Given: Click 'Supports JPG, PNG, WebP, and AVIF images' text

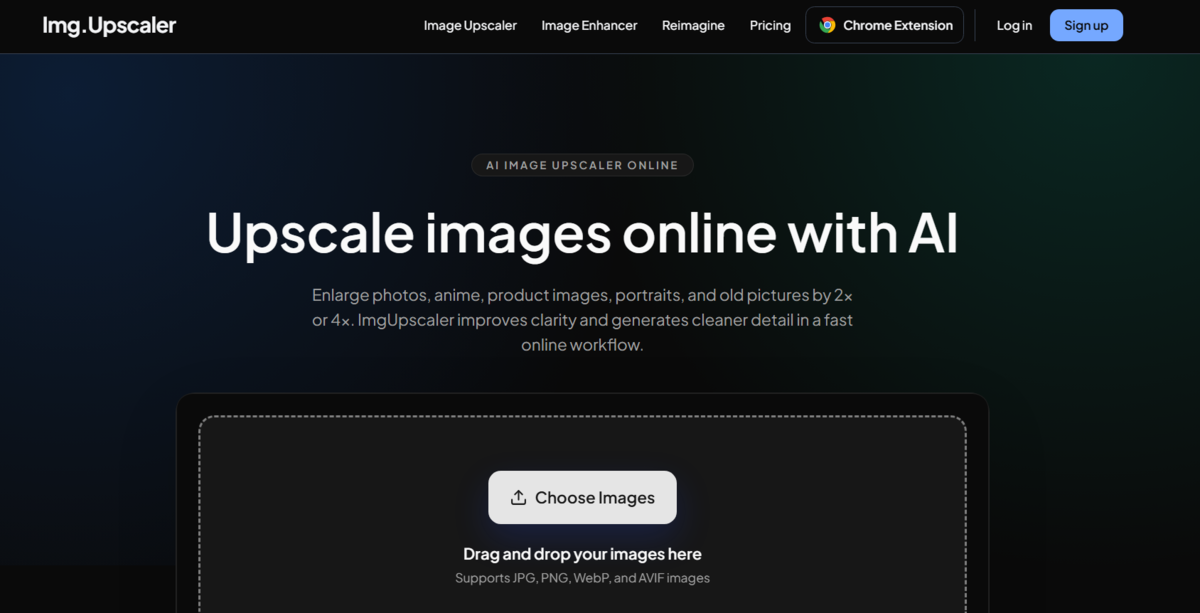Looking at the screenshot, I should point(582,578).
